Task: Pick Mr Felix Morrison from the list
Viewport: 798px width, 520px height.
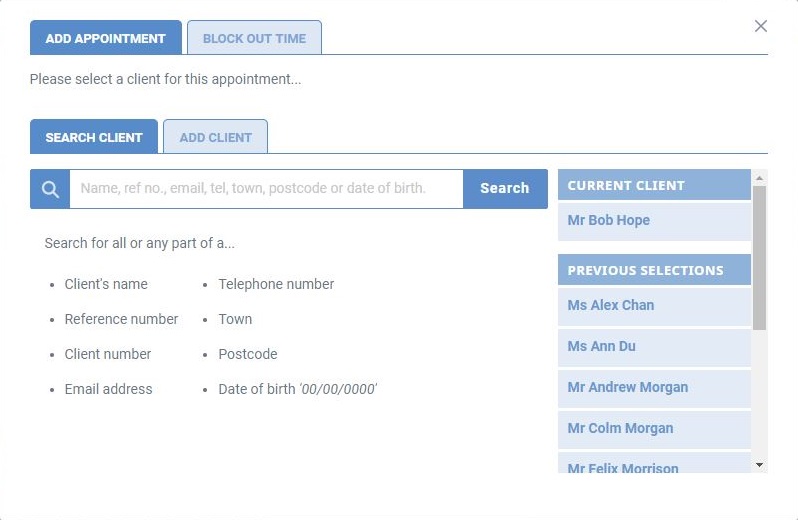Action: coord(654,463)
